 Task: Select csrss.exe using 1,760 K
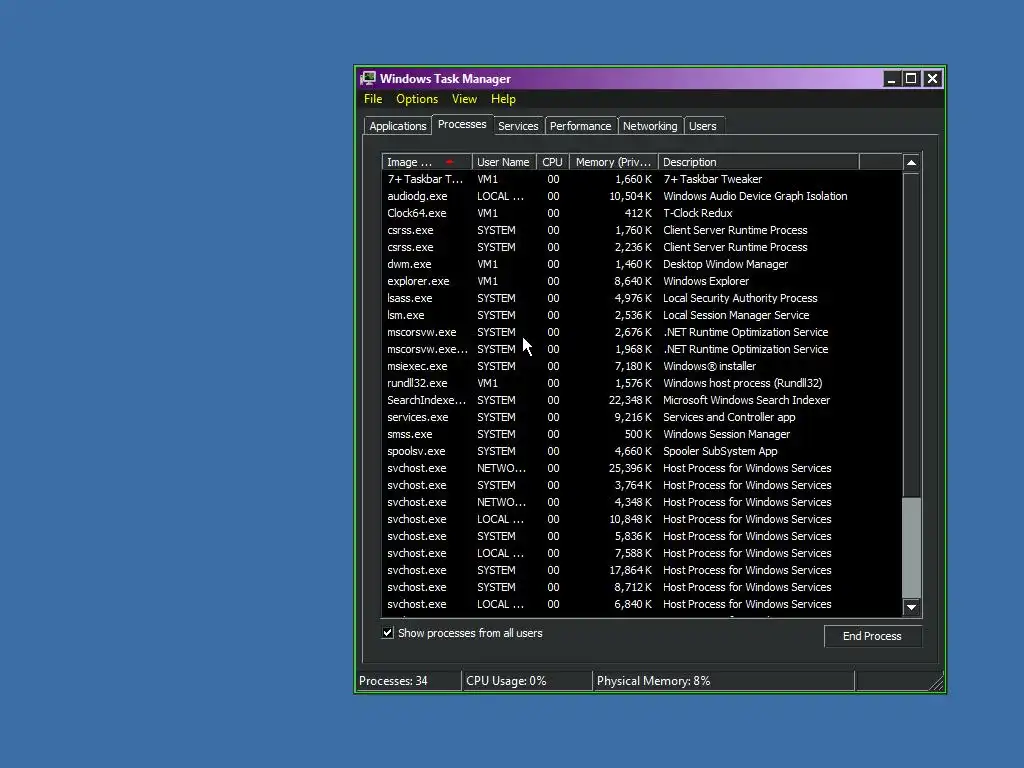coord(641,230)
